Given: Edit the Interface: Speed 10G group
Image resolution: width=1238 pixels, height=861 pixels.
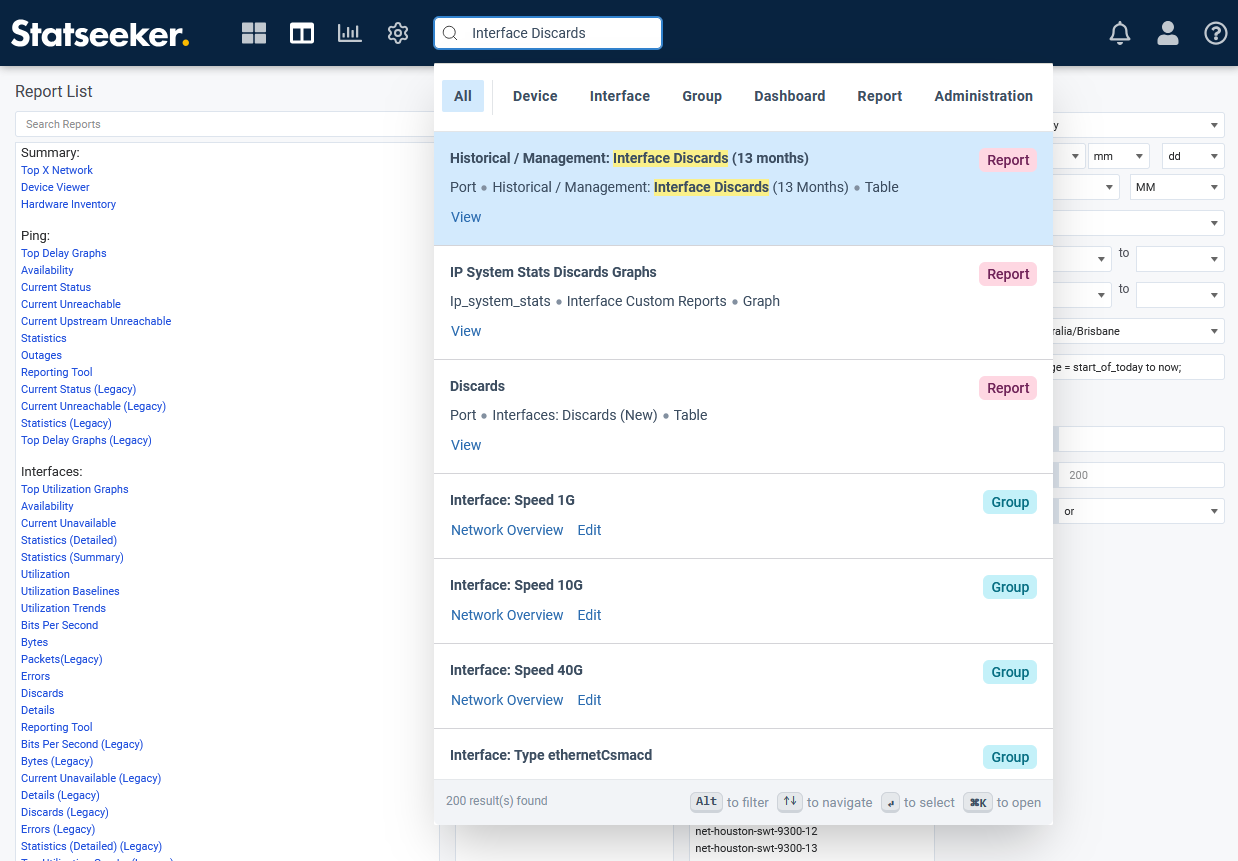Looking at the screenshot, I should point(589,615).
